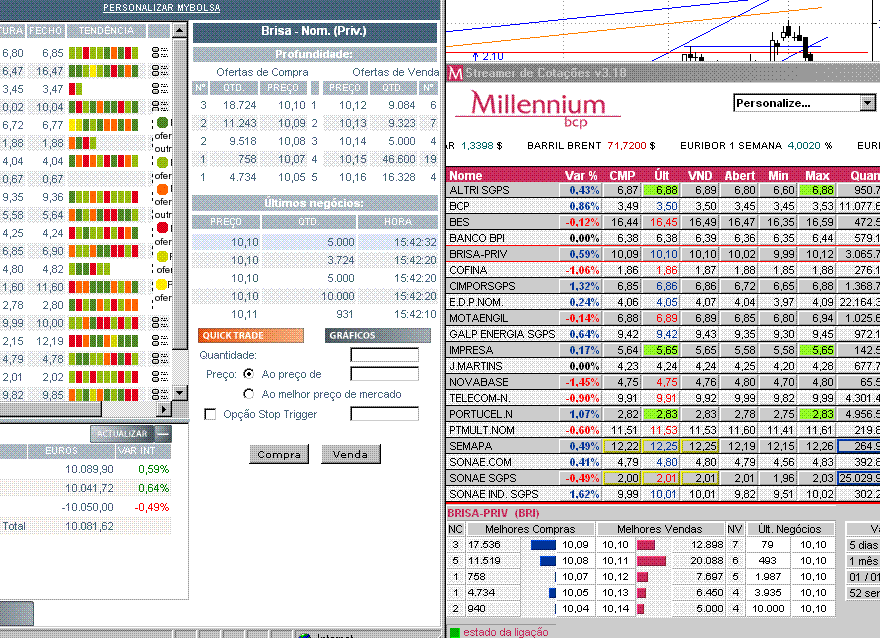
Task: Click the vertical scrollbar thumb of stock list
Action: (180, 194)
